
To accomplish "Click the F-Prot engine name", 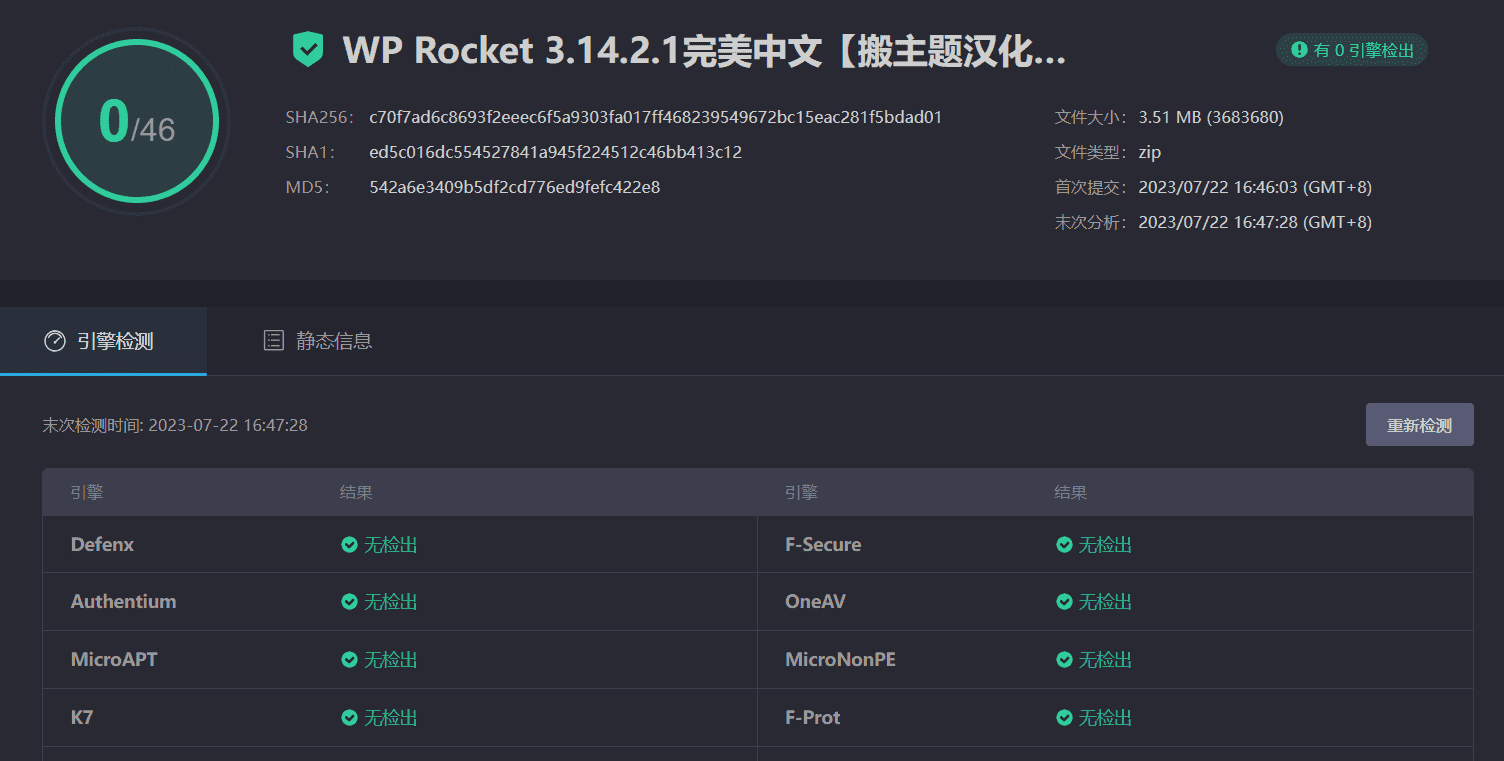I will point(812,718).
